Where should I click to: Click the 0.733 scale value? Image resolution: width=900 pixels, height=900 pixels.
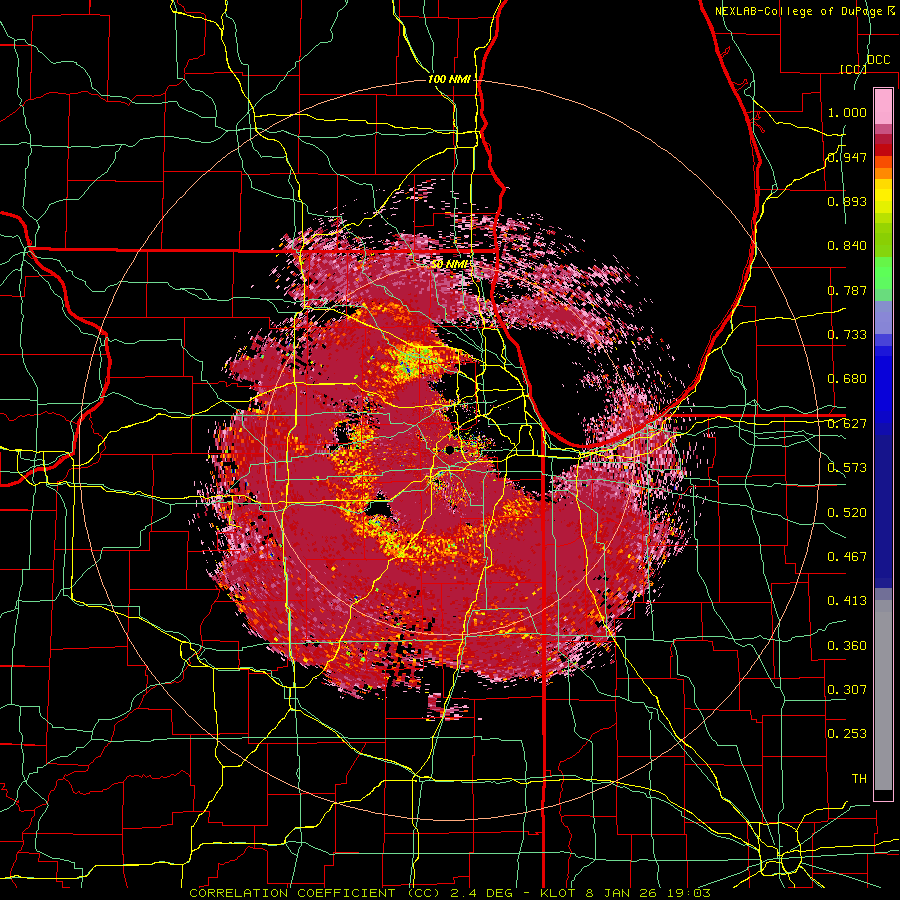click(847, 335)
